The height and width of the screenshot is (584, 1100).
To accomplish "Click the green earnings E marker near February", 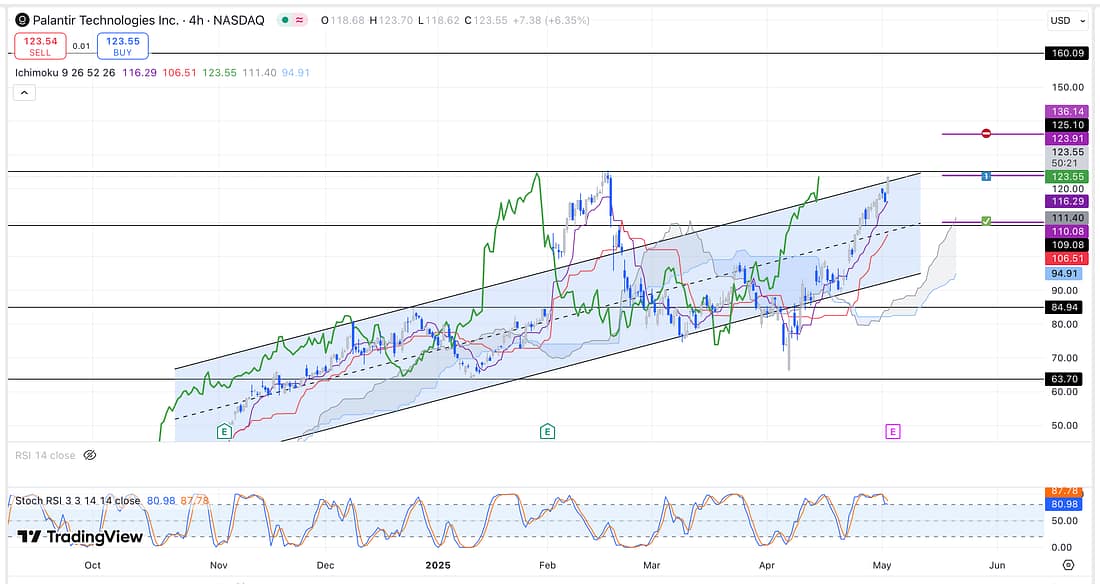I will tap(547, 431).
